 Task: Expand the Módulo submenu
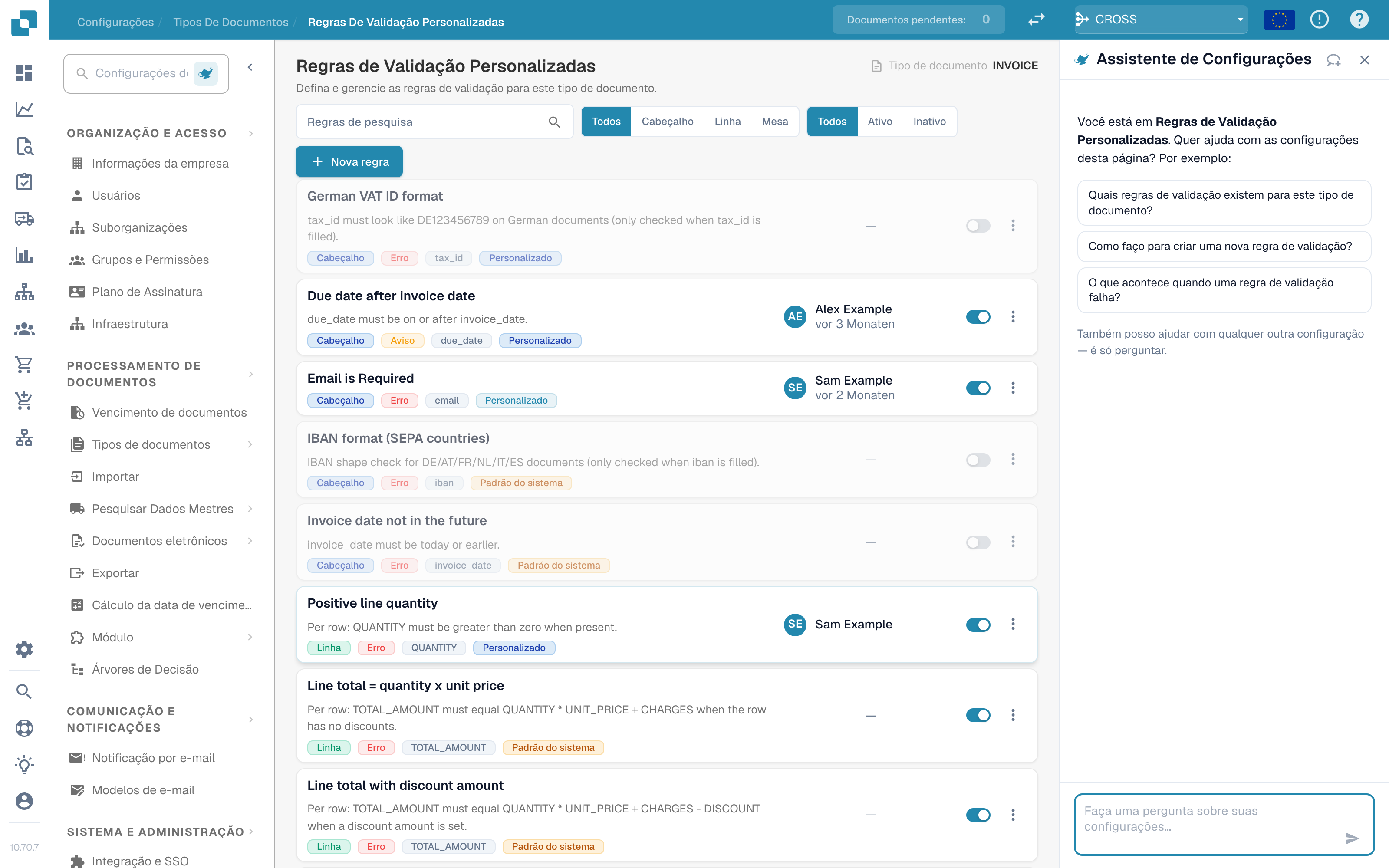[x=250, y=637]
